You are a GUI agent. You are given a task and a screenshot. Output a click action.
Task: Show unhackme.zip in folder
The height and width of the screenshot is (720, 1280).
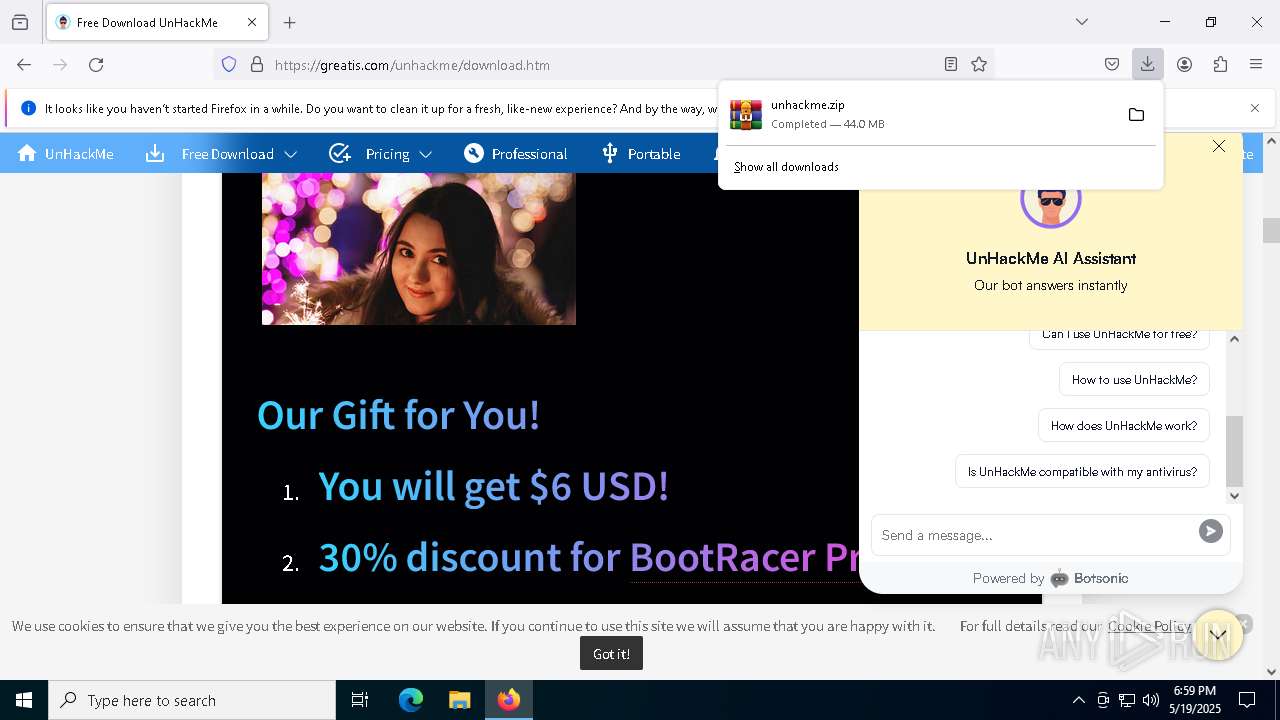coord(1136,115)
